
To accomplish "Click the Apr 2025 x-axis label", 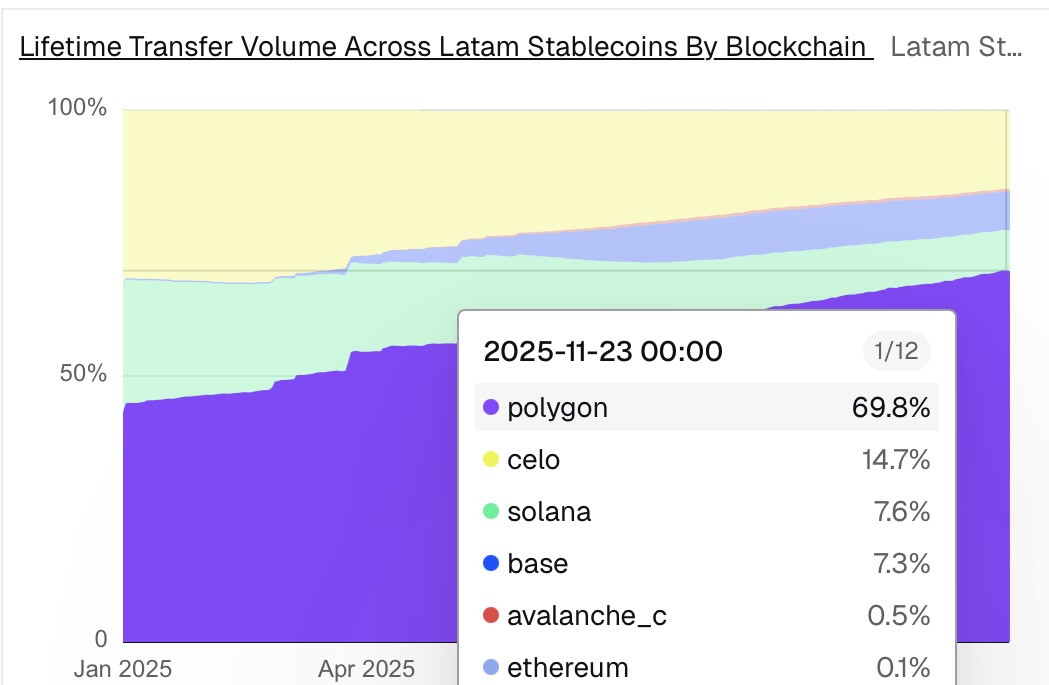I will (x=367, y=668).
